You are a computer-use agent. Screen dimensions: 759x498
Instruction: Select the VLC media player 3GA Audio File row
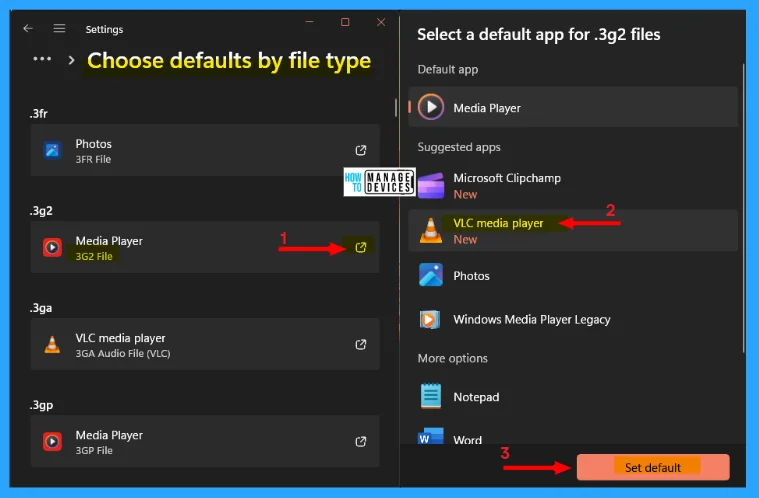click(x=205, y=344)
